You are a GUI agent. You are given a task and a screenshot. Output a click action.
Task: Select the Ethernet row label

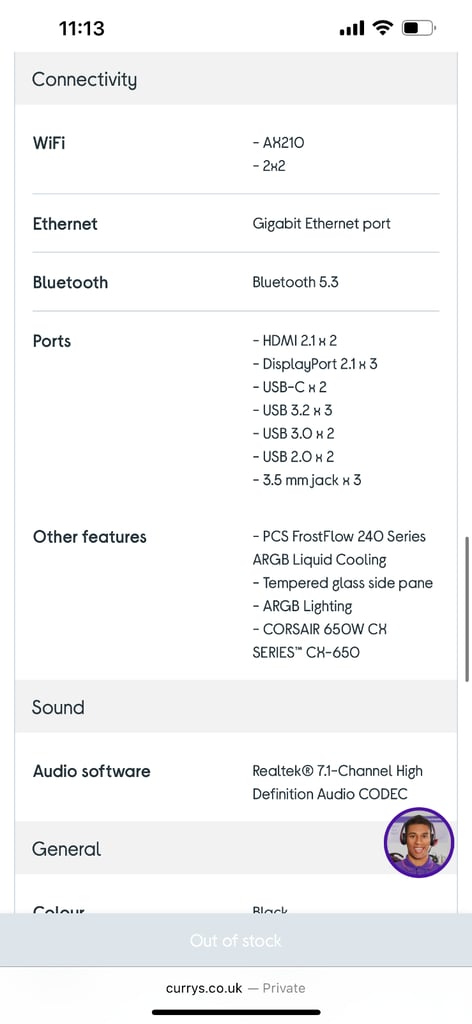[x=65, y=224]
